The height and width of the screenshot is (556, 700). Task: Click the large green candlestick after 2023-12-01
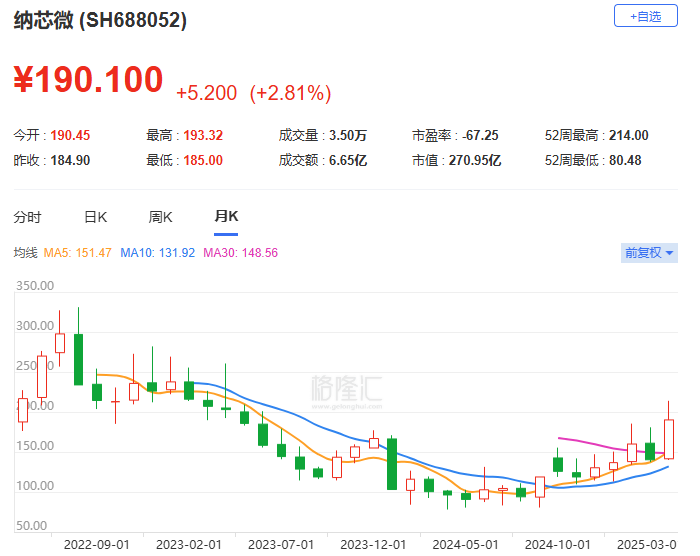(392, 464)
